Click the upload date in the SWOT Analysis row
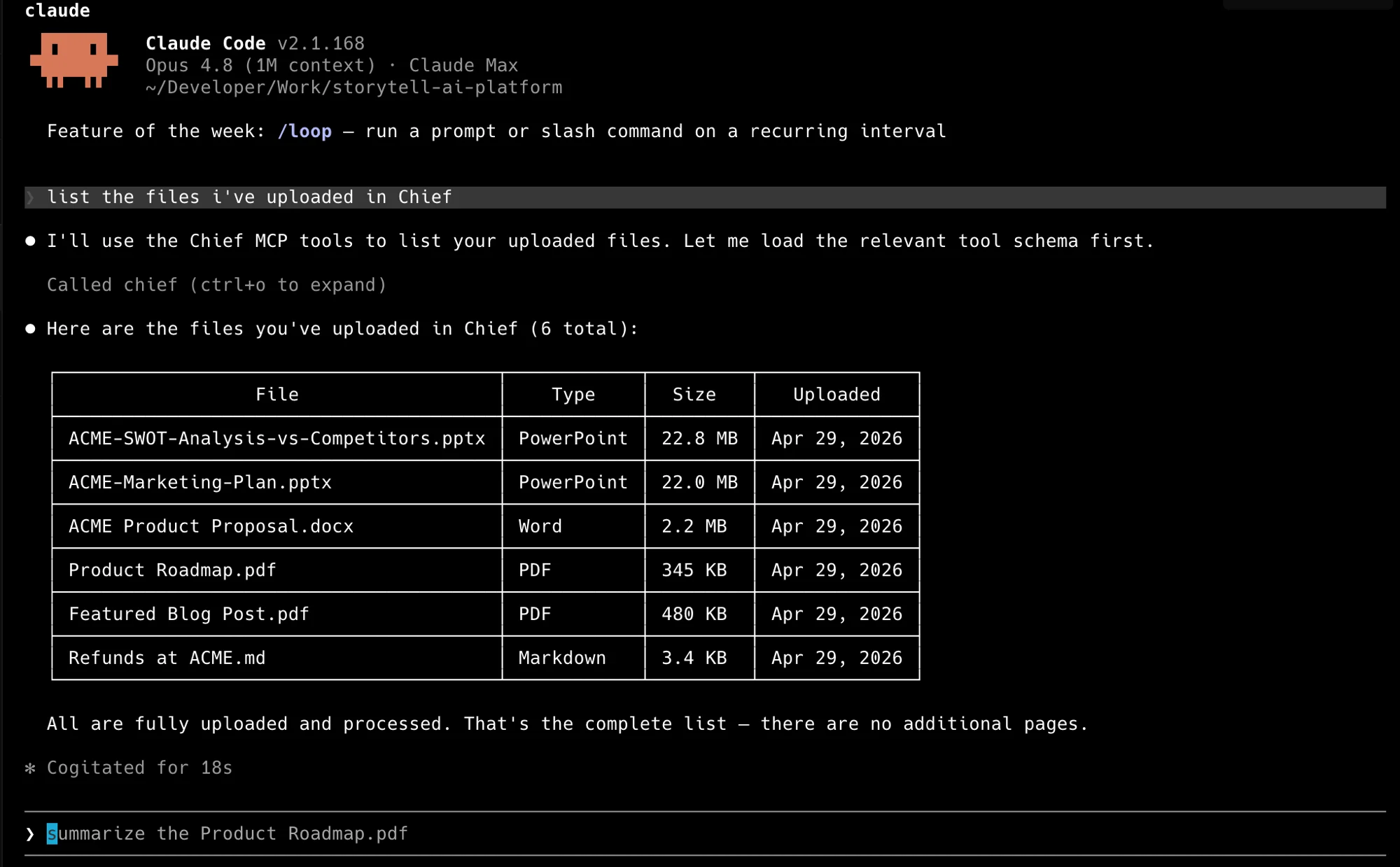Image resolution: width=1400 pixels, height=867 pixels. tap(836, 439)
